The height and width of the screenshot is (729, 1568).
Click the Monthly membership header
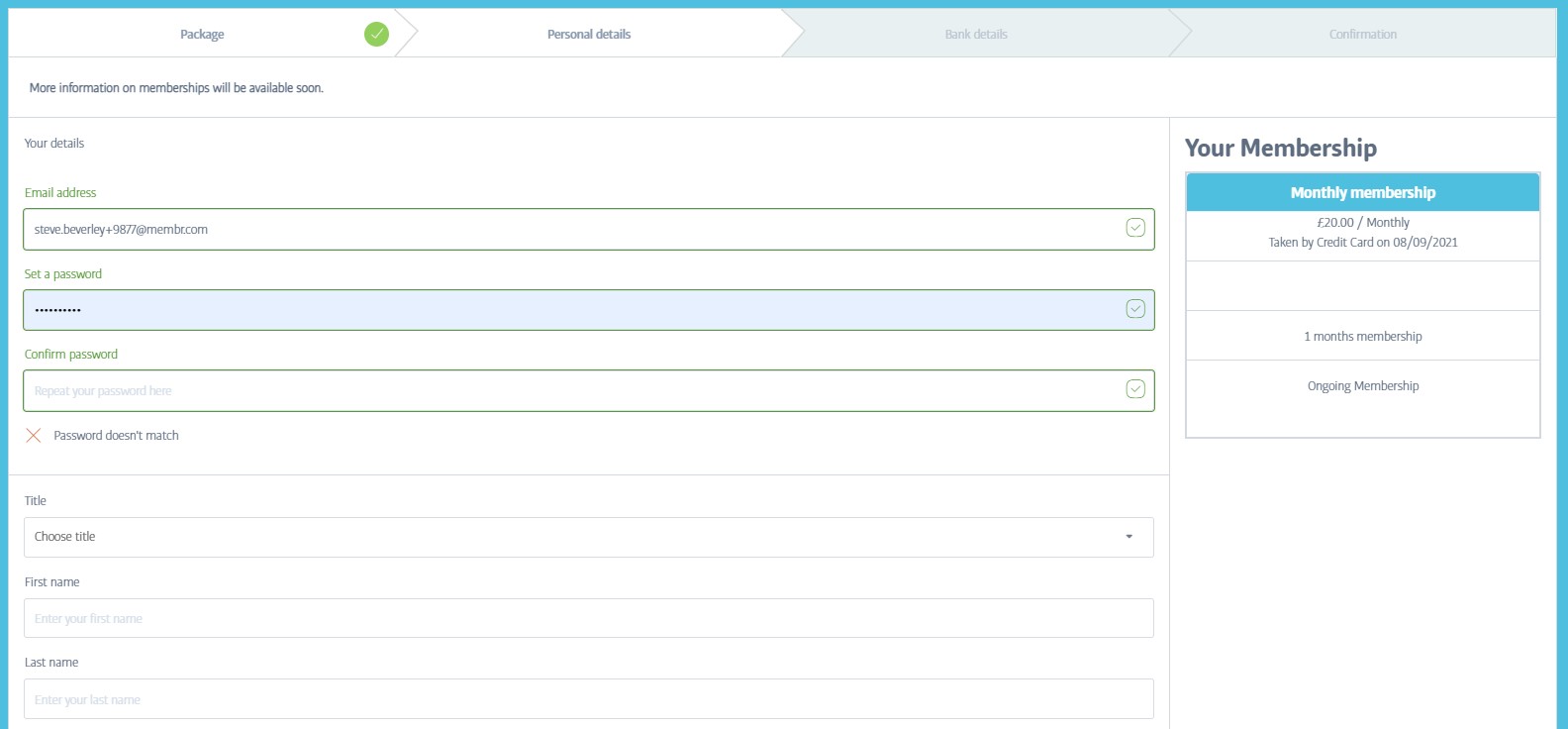(1363, 192)
